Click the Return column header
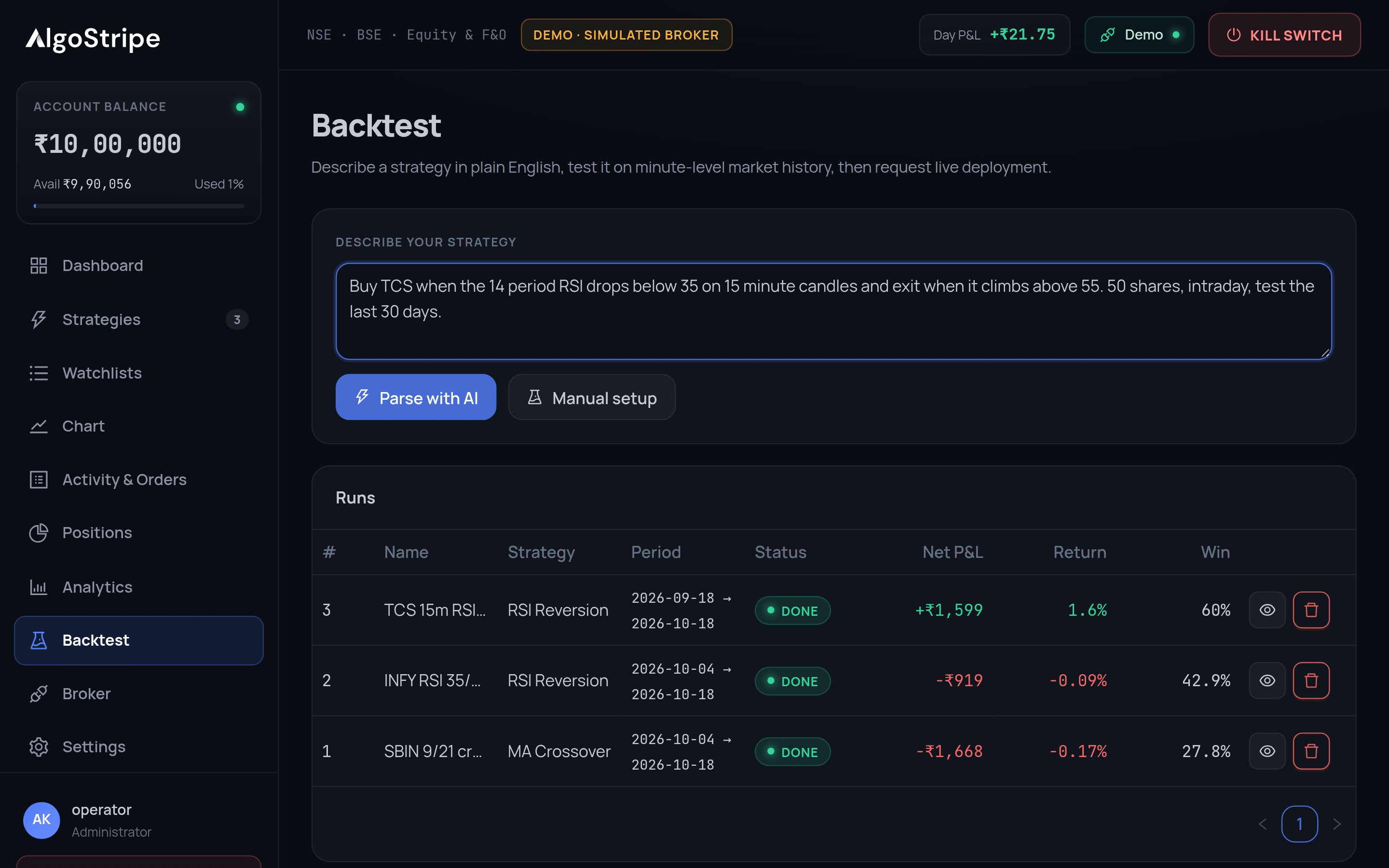 pos(1080,552)
